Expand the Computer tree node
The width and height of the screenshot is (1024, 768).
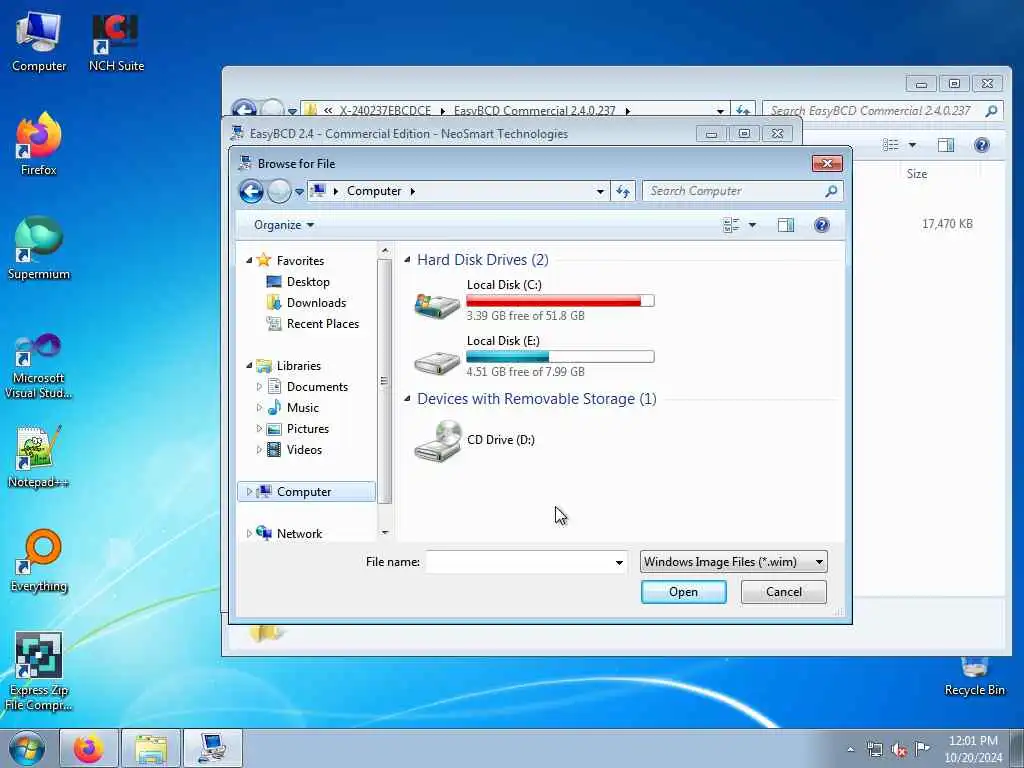pos(249,492)
